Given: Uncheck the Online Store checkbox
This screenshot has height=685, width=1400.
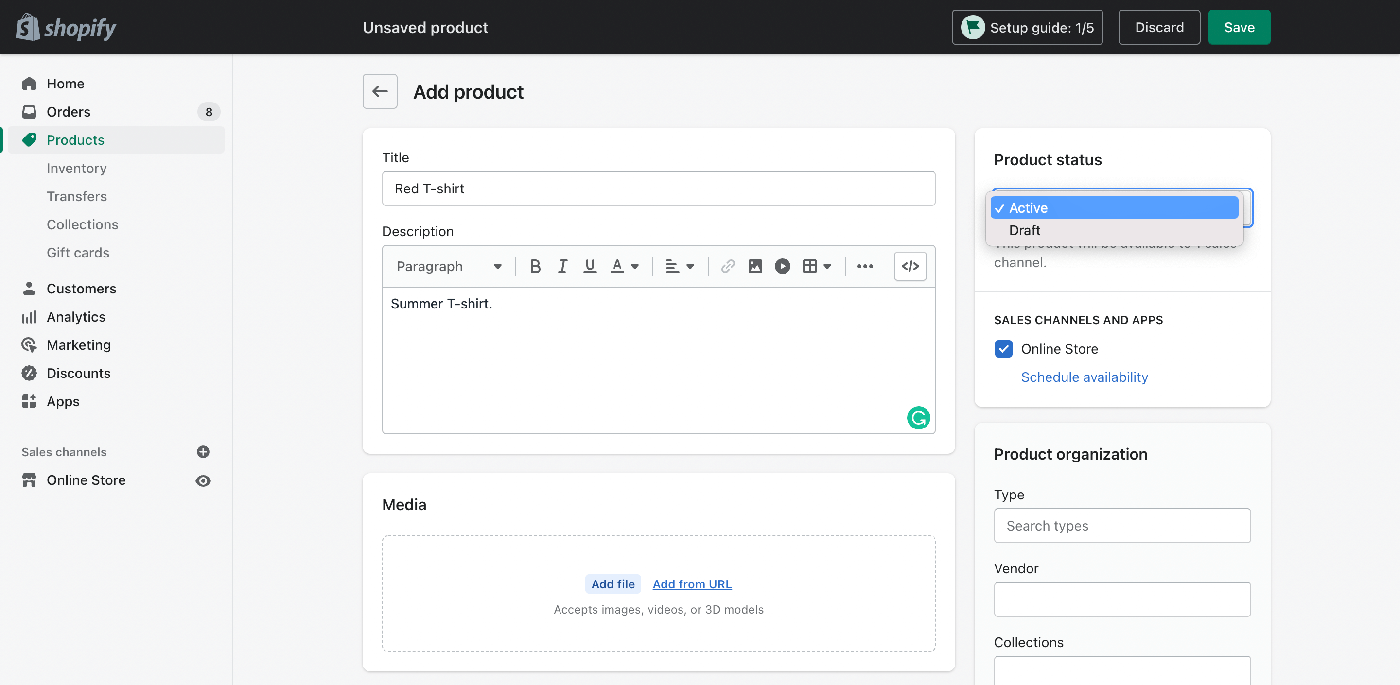Looking at the screenshot, I should coord(1004,349).
